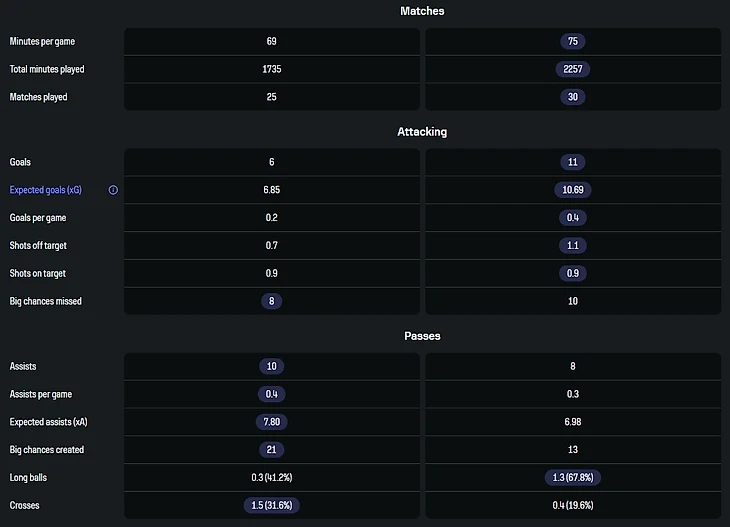Click the info icon beside Expected goals (xG)

(113, 190)
